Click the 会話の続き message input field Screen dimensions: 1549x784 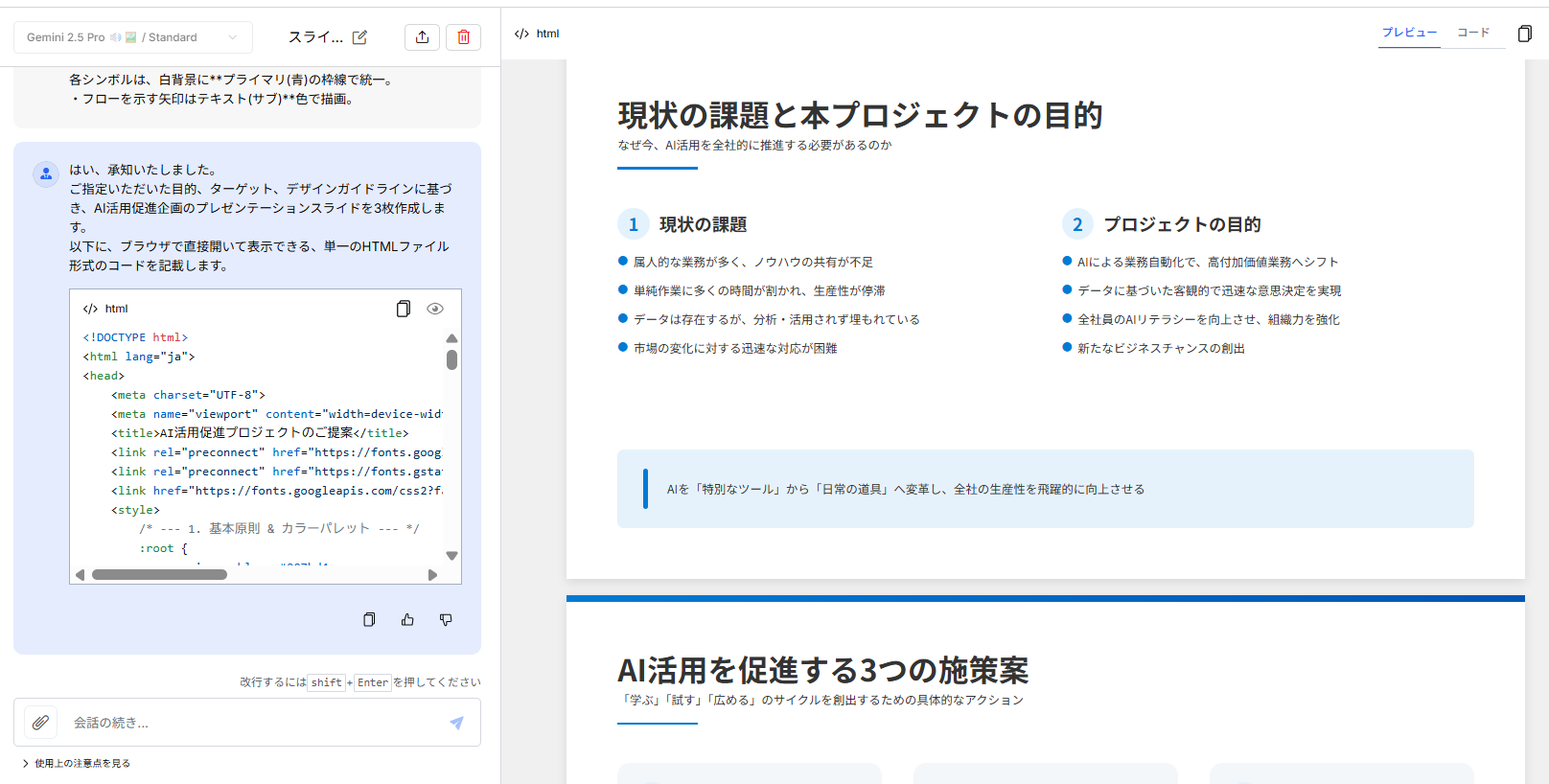point(249,723)
